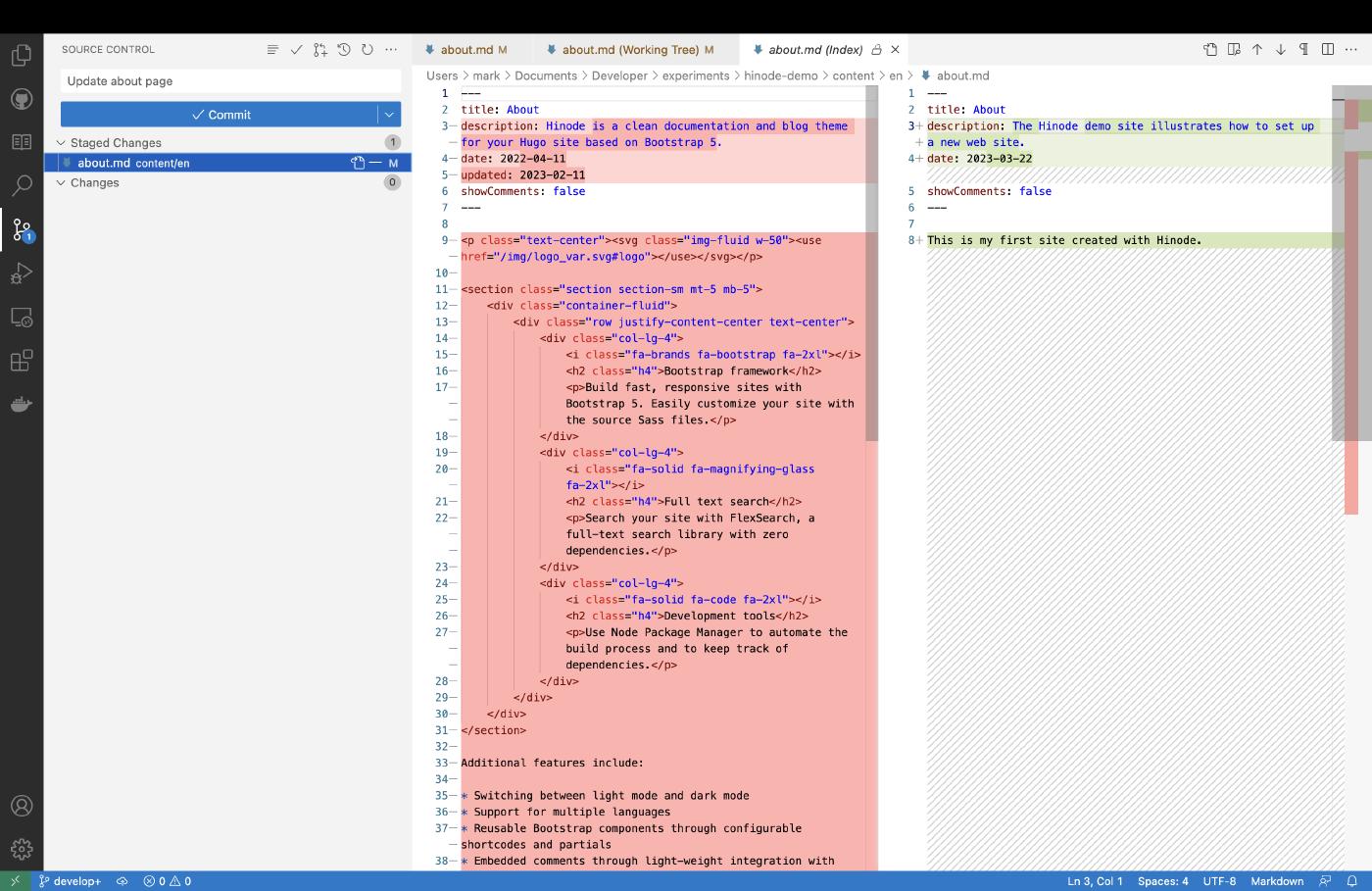Click the open changes with search icon in editor toolbar

point(1234,49)
